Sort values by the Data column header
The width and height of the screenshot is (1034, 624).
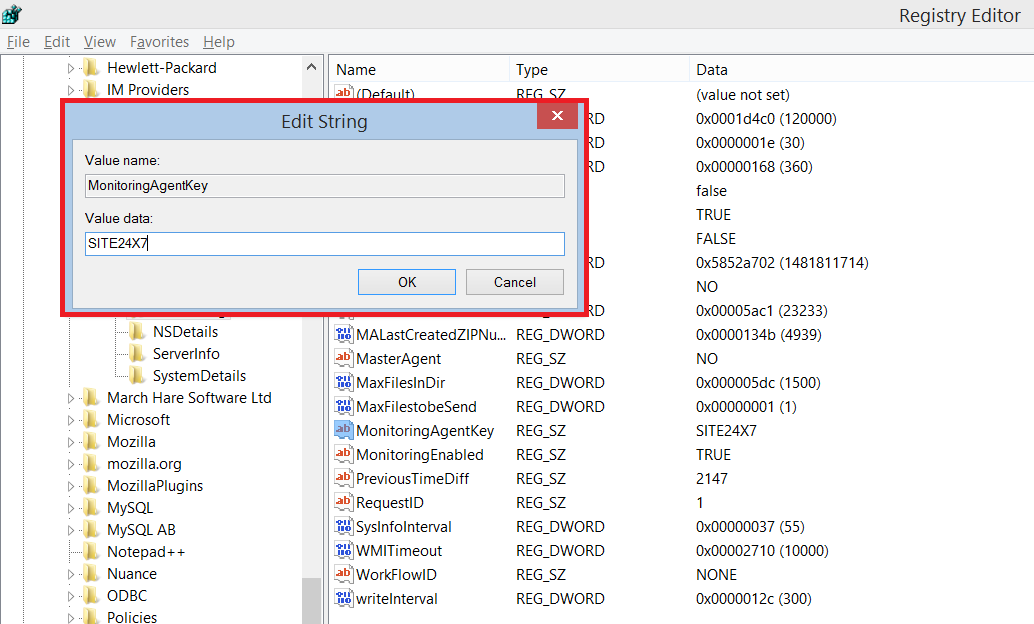862,69
